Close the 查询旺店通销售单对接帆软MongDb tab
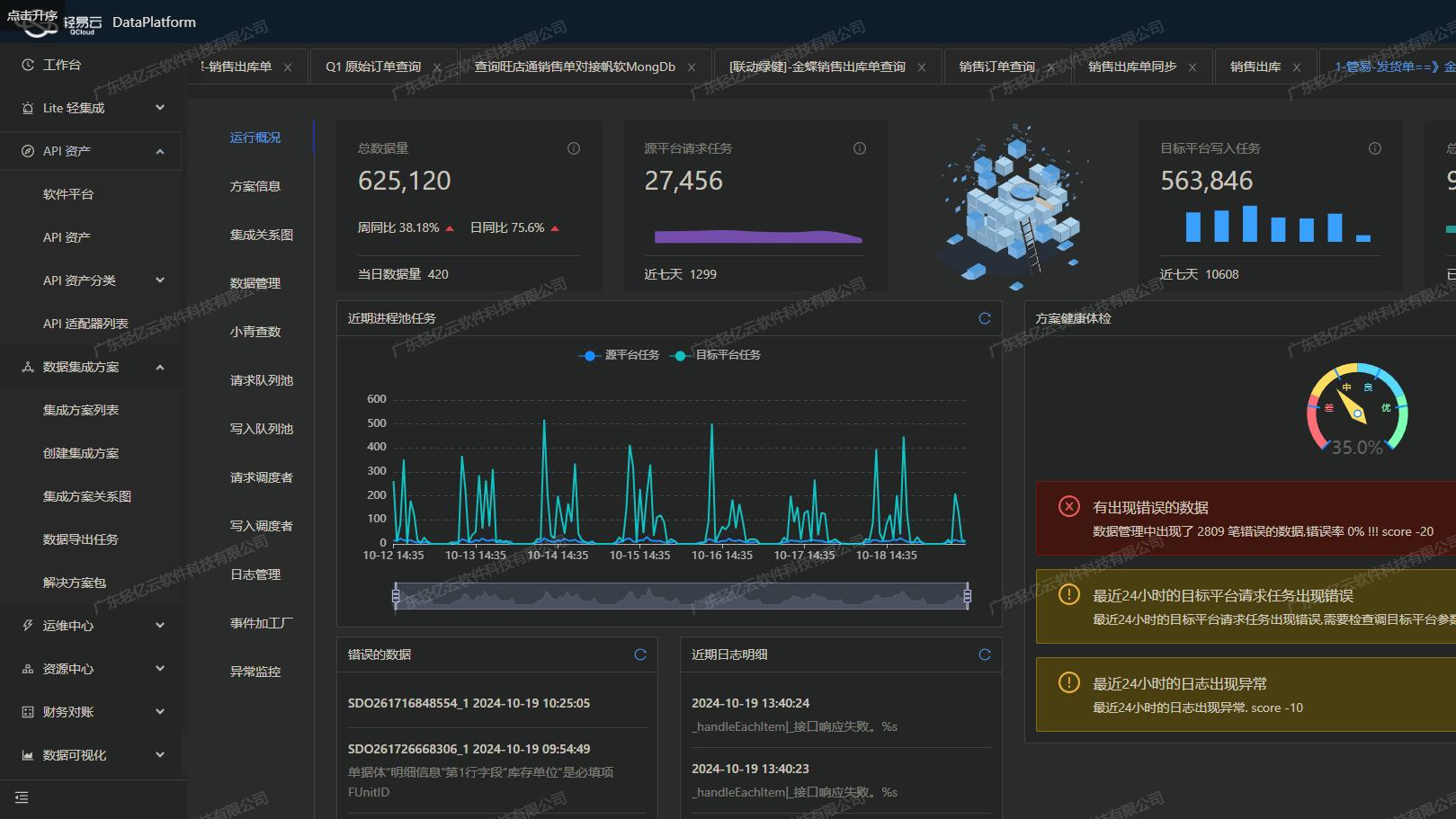Screen dimensions: 1456x819 (692, 67)
